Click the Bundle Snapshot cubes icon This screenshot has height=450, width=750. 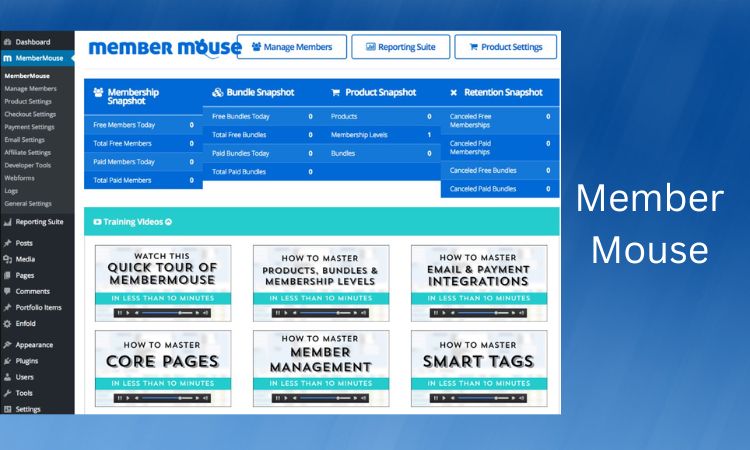click(218, 92)
